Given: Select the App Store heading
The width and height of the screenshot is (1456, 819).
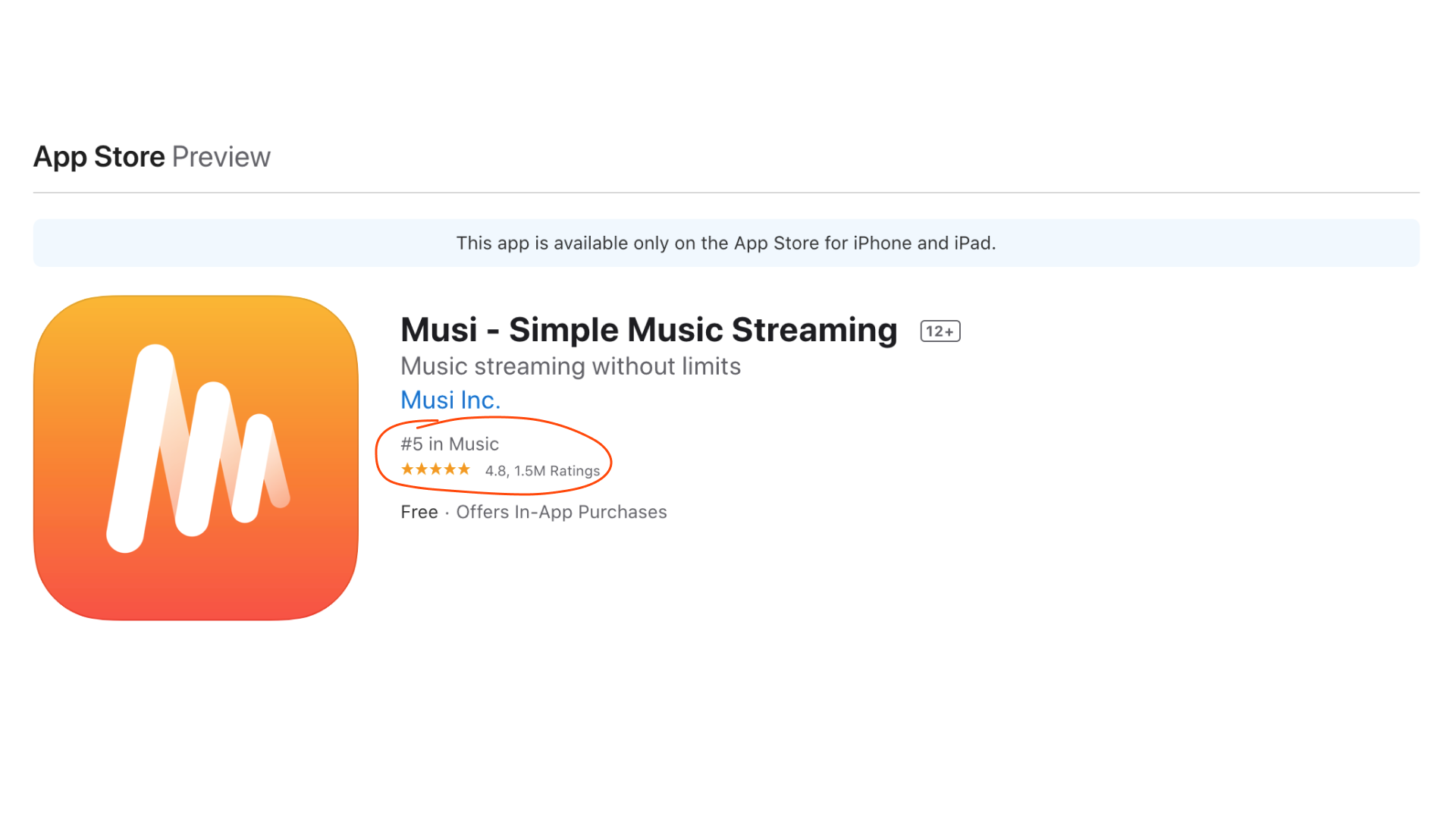Looking at the screenshot, I should coord(99,157).
